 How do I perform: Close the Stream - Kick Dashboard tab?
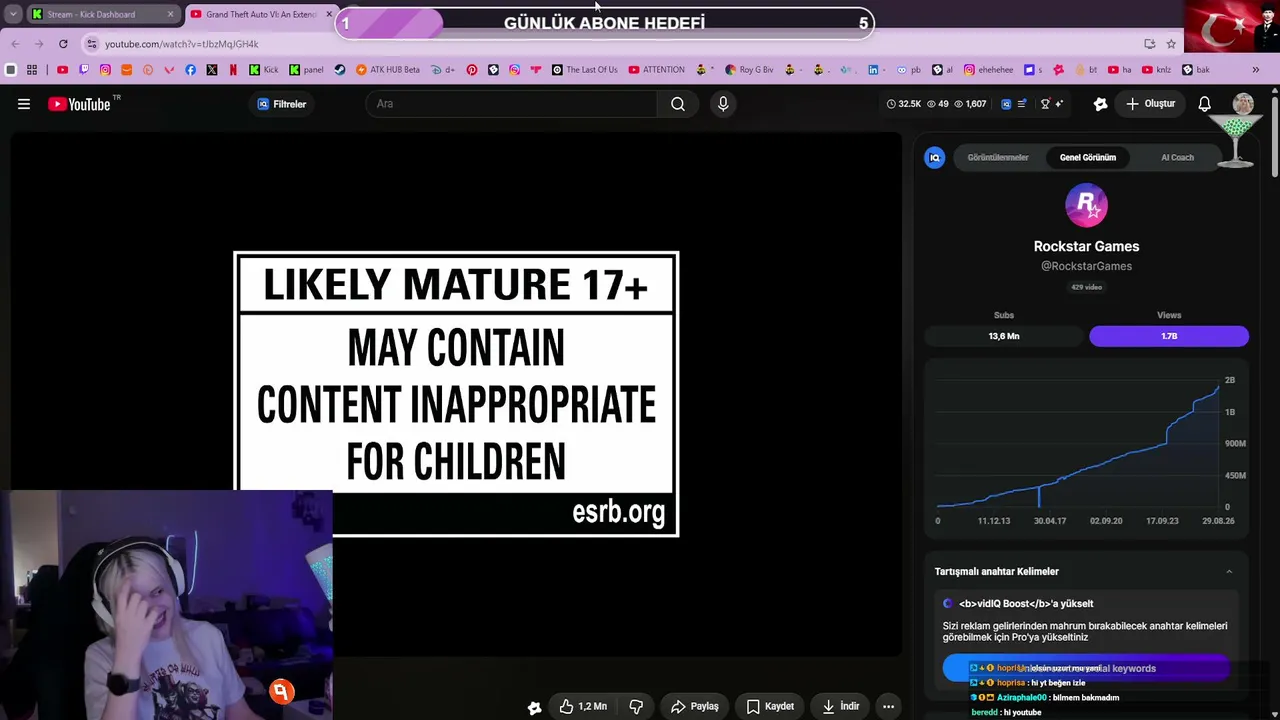pyautogui.click(x=170, y=14)
